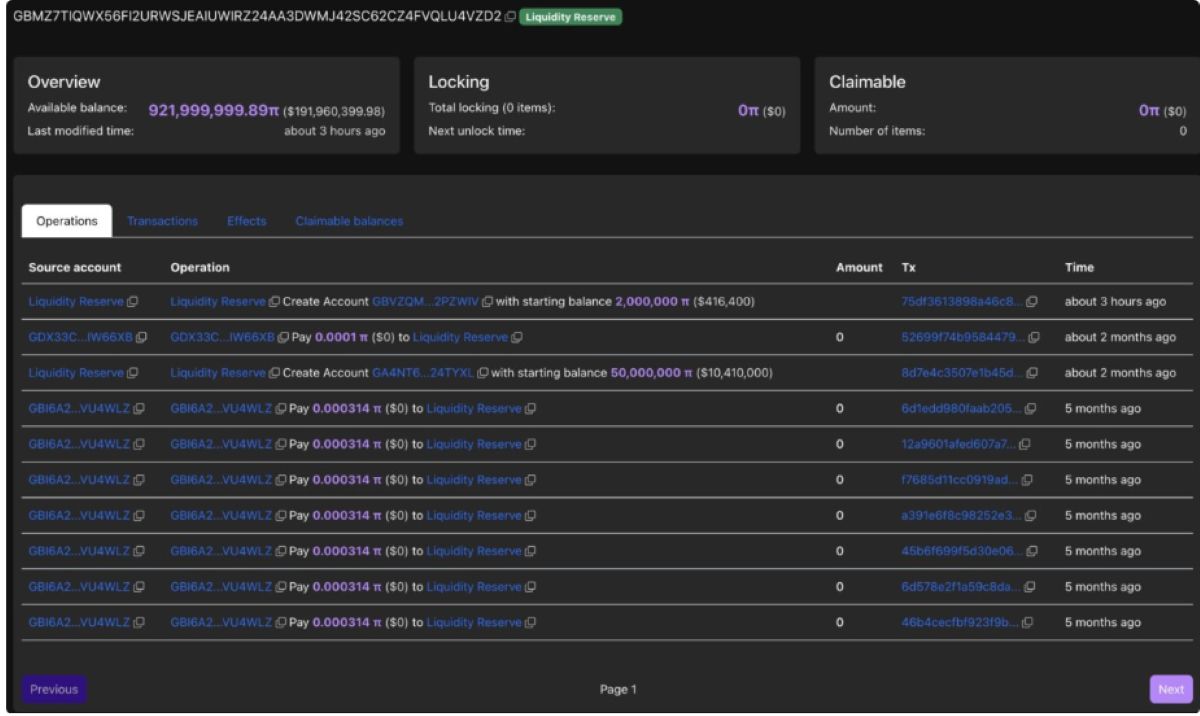Copy the full account address at top
The height and width of the screenshot is (716, 1200).
click(x=510, y=17)
